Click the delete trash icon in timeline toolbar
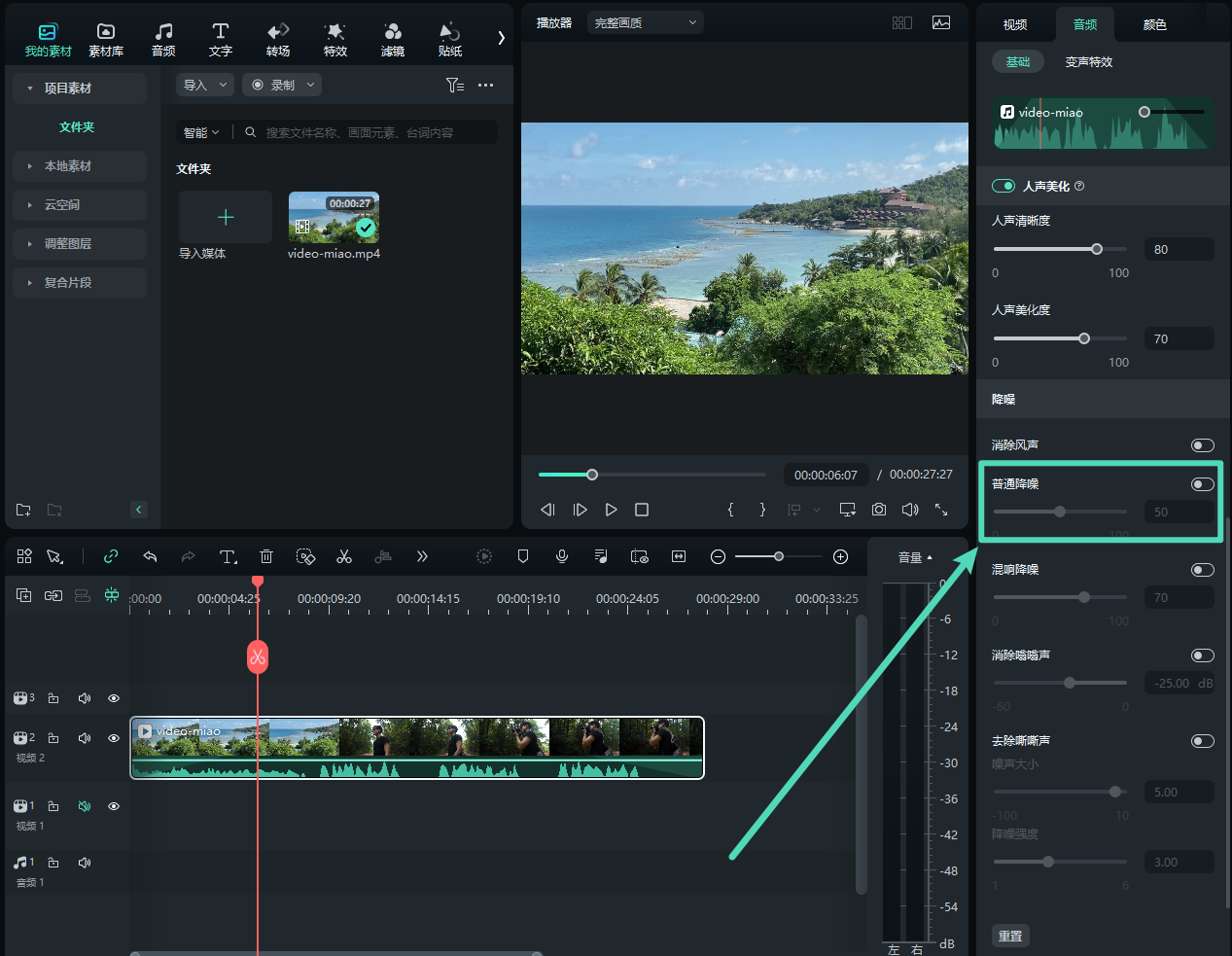The image size is (1232, 956). coord(266,556)
